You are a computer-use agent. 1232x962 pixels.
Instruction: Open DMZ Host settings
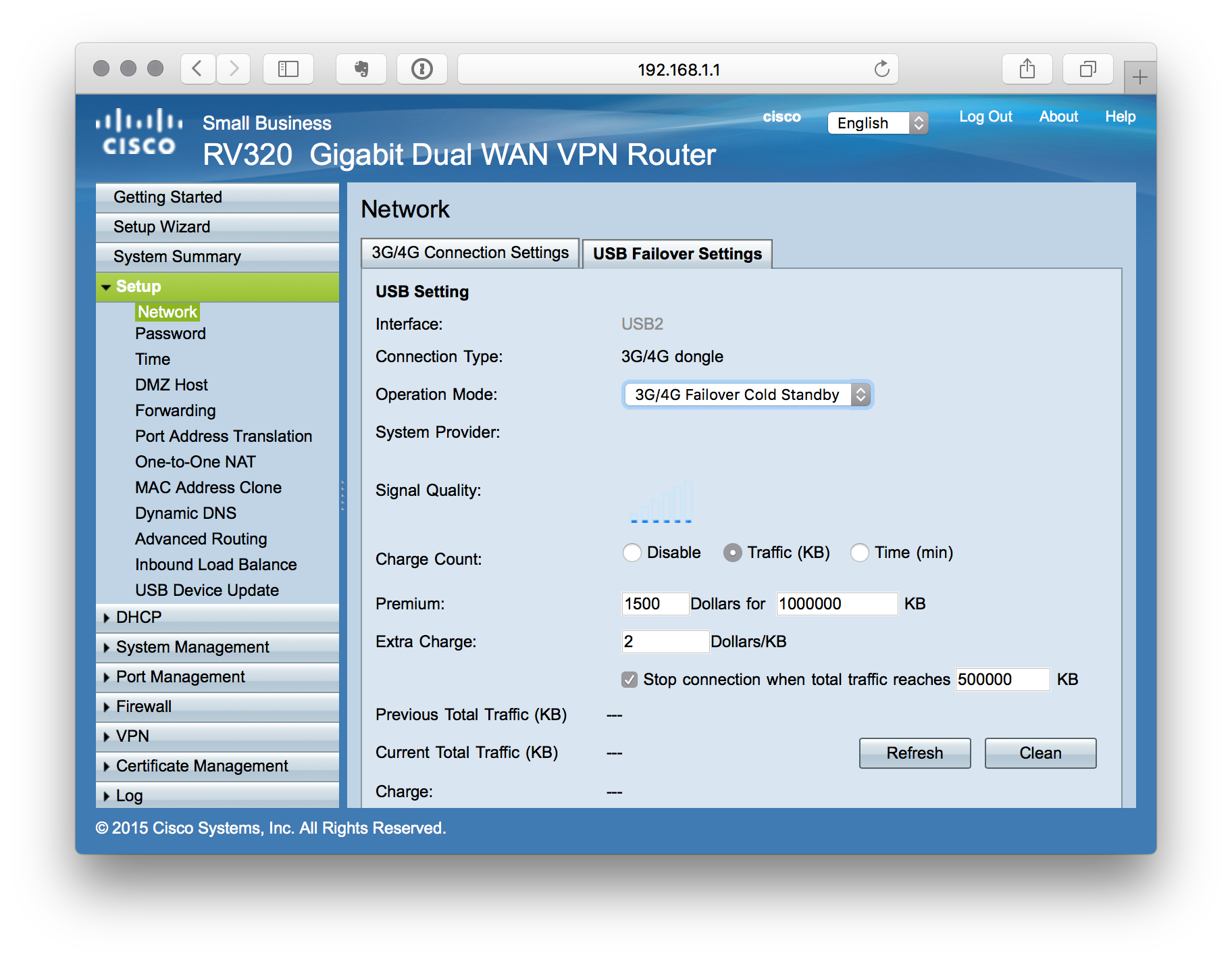[x=172, y=385]
